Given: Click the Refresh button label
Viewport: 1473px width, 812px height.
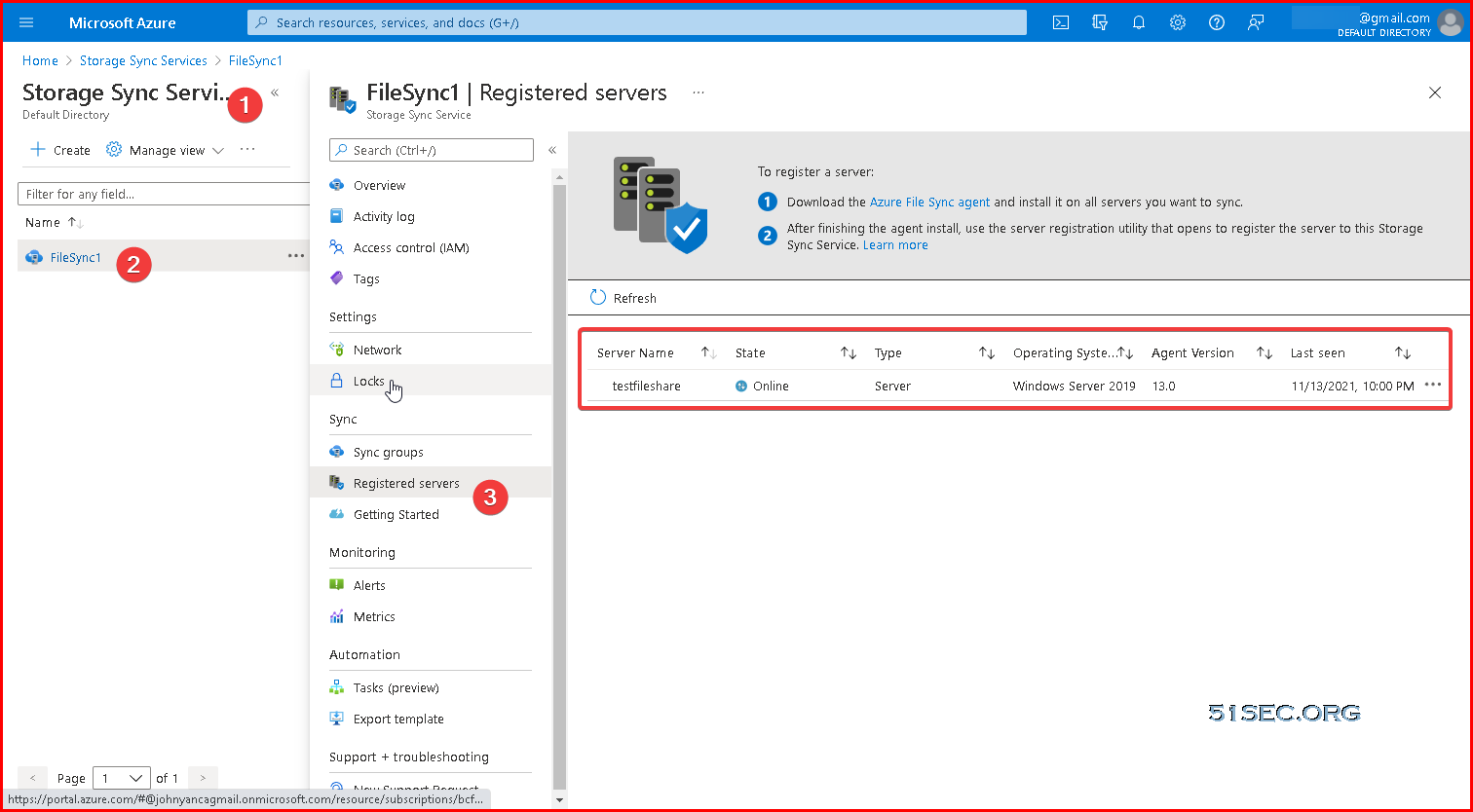Looking at the screenshot, I should 635,298.
